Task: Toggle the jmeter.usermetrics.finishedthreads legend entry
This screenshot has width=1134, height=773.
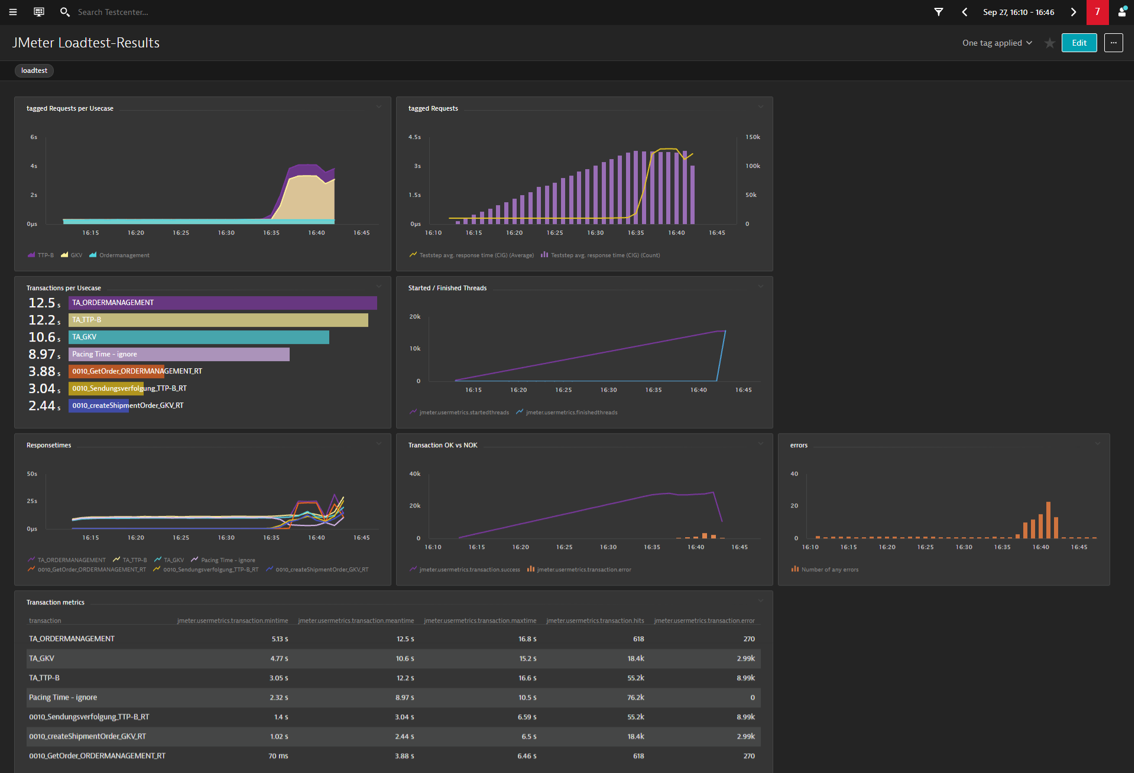Action: tap(568, 410)
